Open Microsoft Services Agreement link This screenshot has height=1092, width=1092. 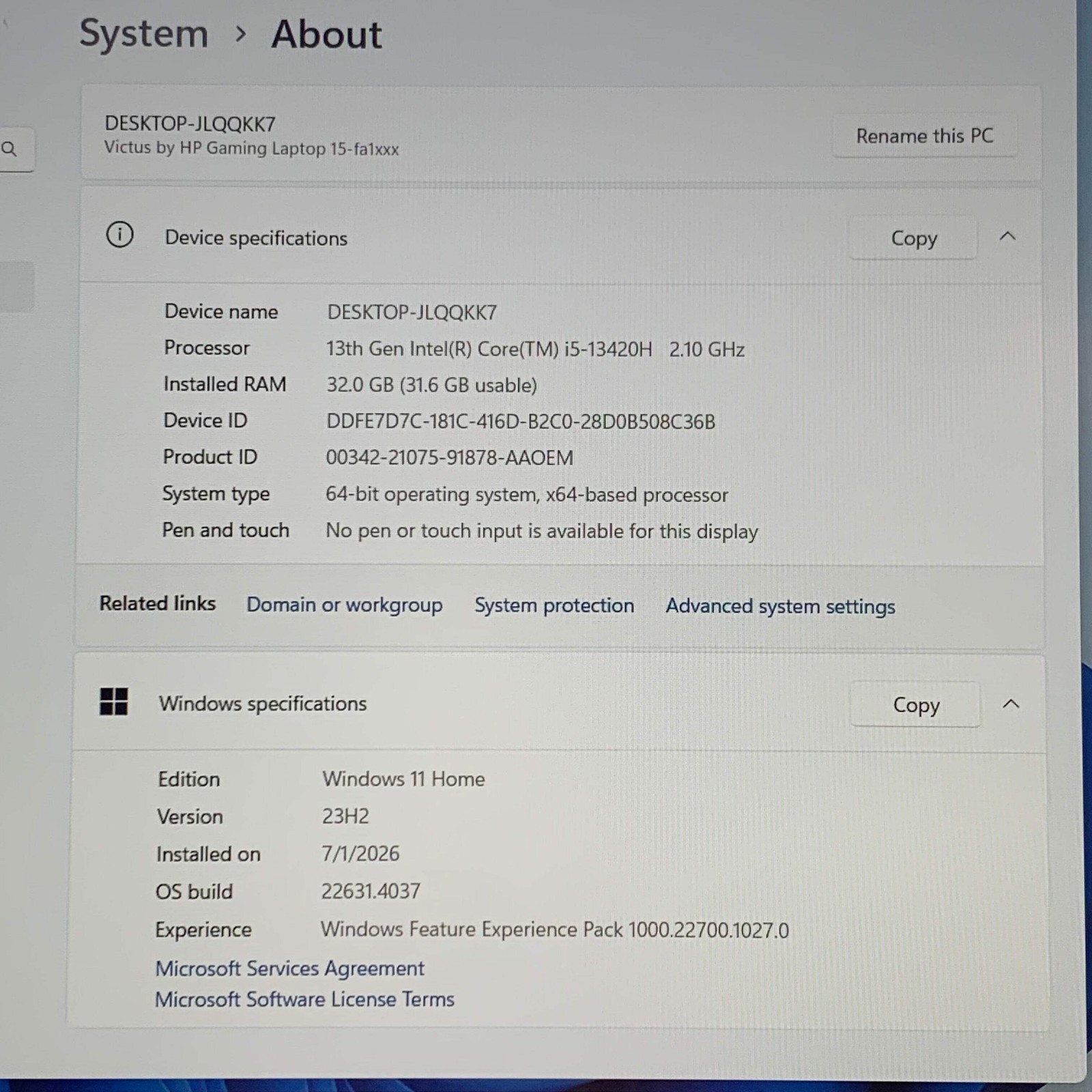(x=289, y=968)
